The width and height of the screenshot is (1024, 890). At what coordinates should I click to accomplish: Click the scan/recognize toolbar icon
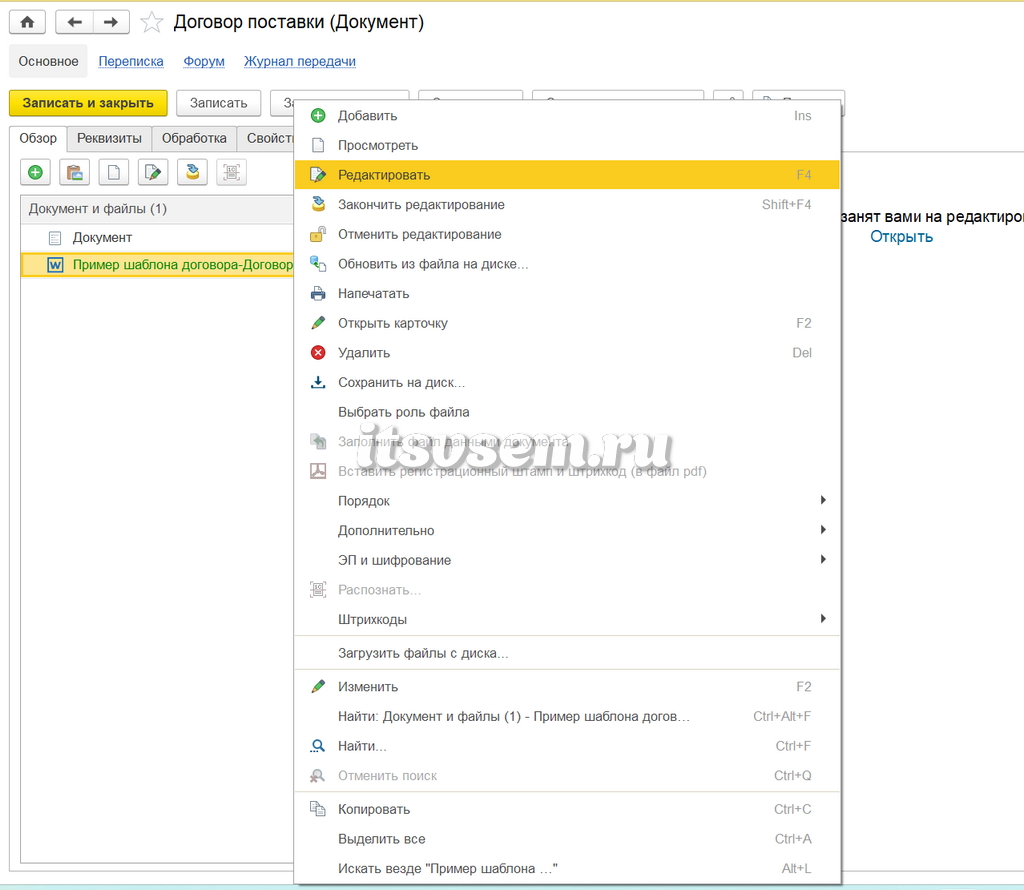231,172
